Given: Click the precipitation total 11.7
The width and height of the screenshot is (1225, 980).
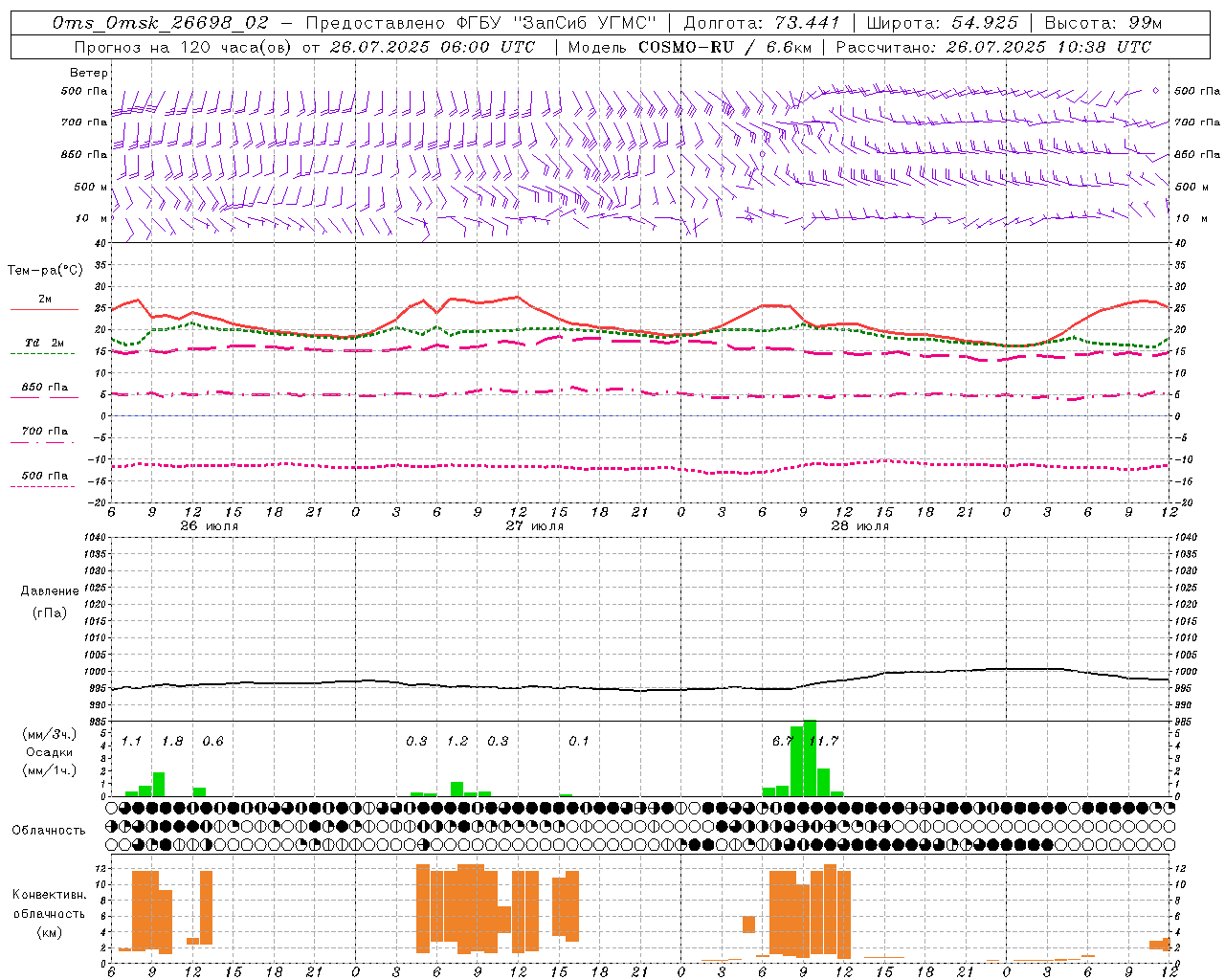Looking at the screenshot, I should point(823,742).
